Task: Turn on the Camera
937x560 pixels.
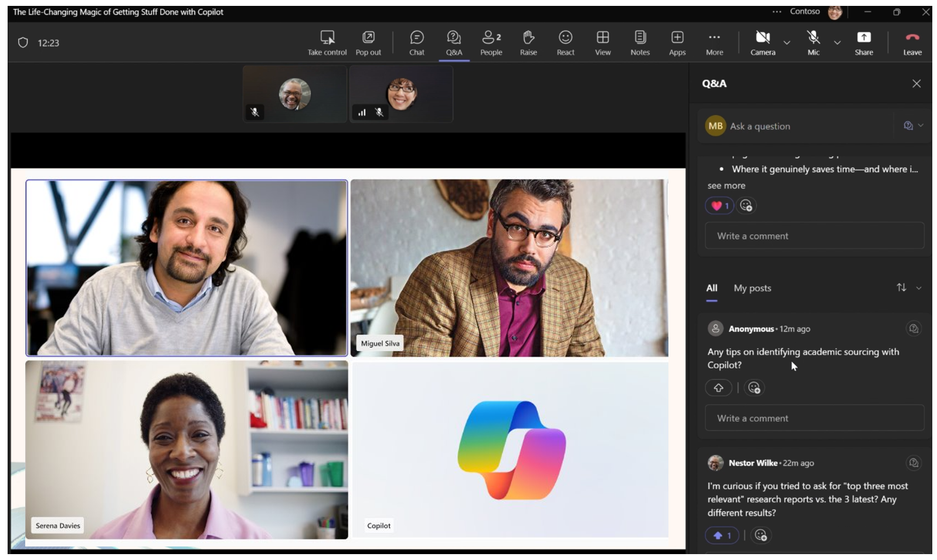Action: click(x=763, y=43)
